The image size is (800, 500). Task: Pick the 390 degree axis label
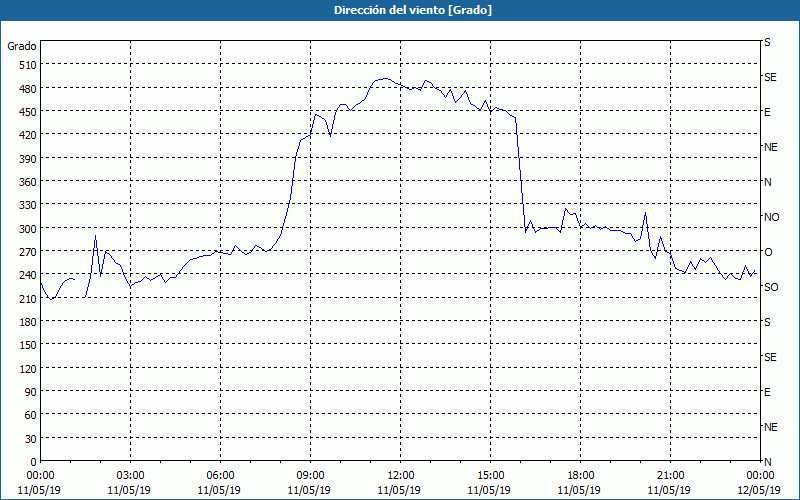(29, 159)
